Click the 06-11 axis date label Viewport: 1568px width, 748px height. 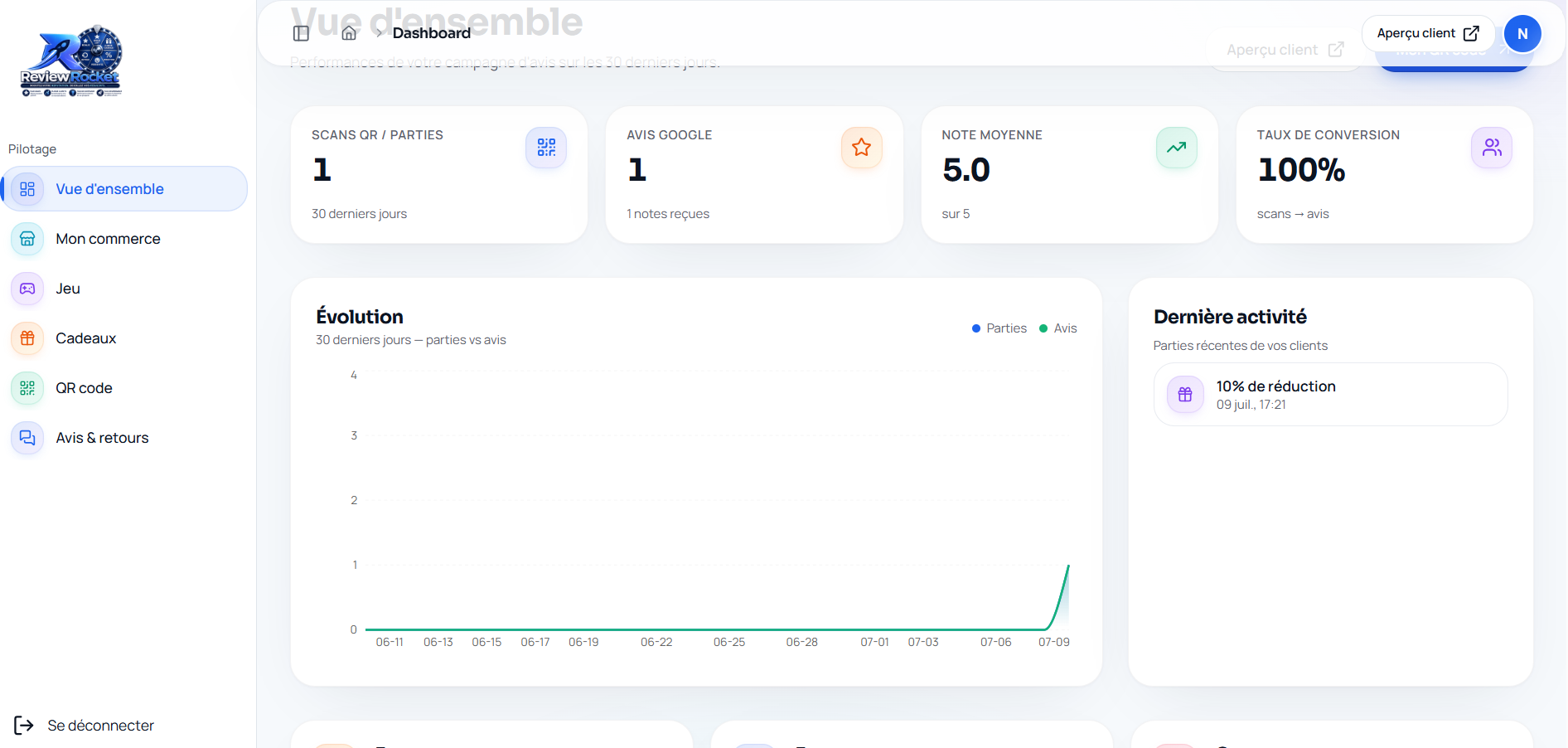[x=390, y=642]
